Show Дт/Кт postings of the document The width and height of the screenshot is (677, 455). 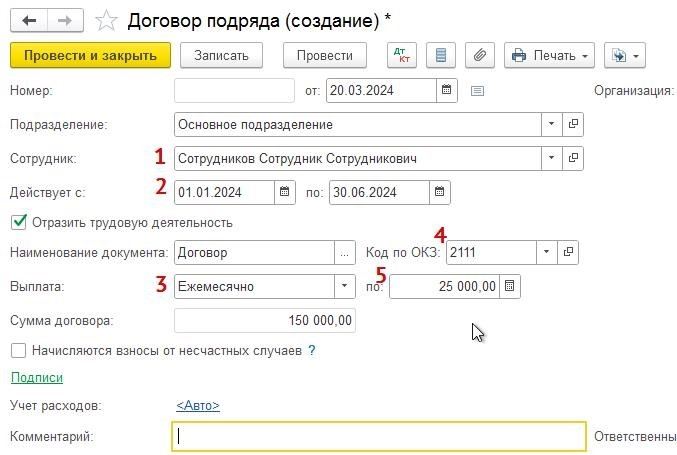tap(402, 55)
